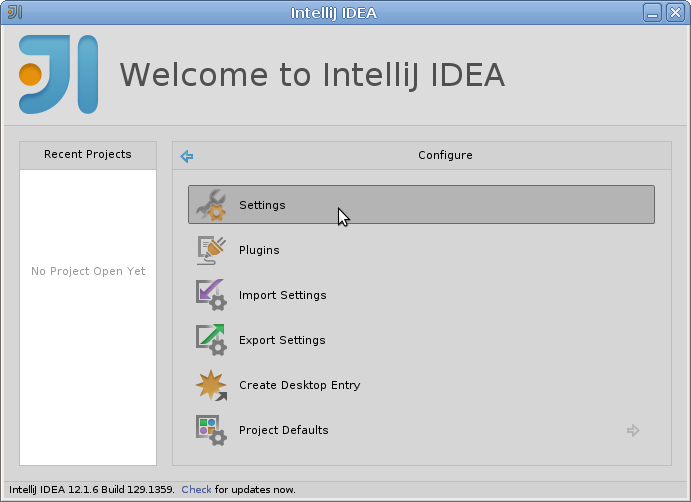
Task: Open the Plugins entry
Action: click(421, 250)
